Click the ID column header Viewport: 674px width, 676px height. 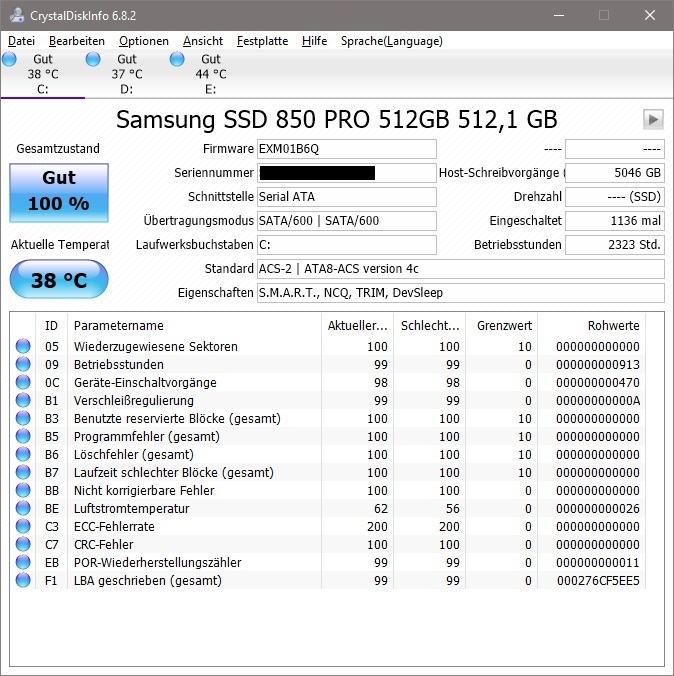click(x=51, y=325)
